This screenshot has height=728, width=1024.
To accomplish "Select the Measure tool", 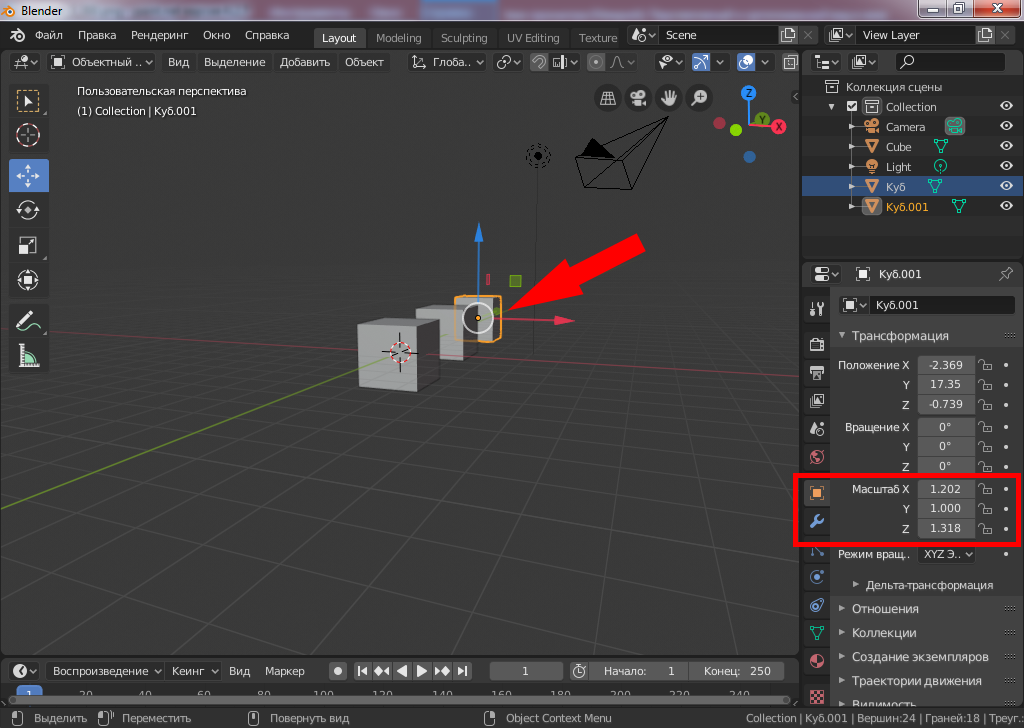I will click(28, 356).
